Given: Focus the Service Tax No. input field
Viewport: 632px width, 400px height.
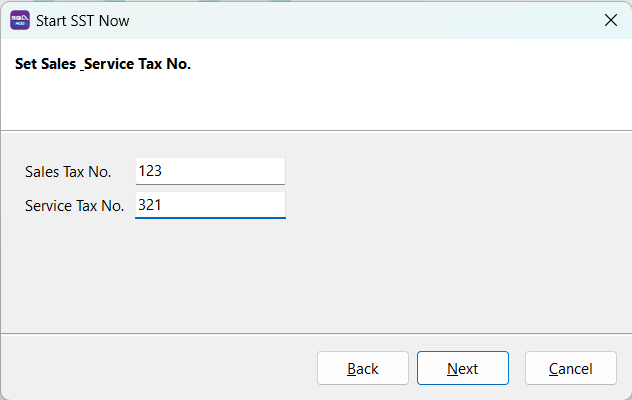Looking at the screenshot, I should tap(210, 205).
